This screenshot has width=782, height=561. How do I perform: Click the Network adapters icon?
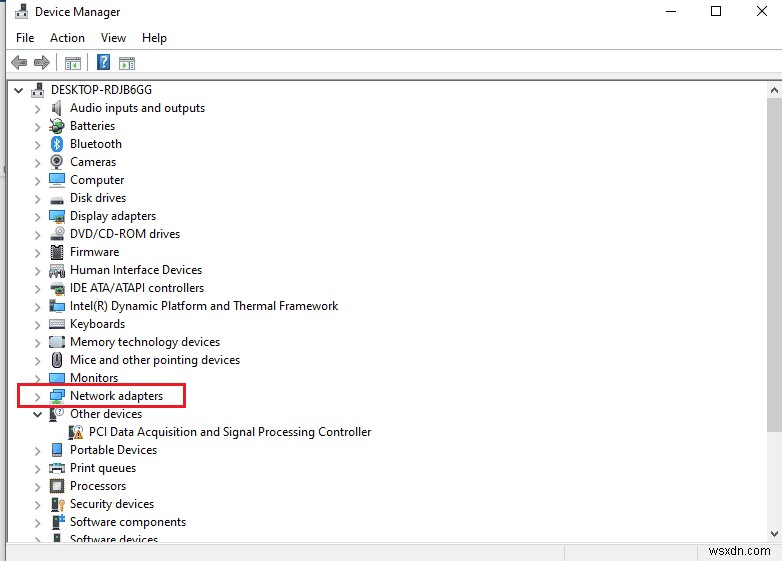coord(57,396)
